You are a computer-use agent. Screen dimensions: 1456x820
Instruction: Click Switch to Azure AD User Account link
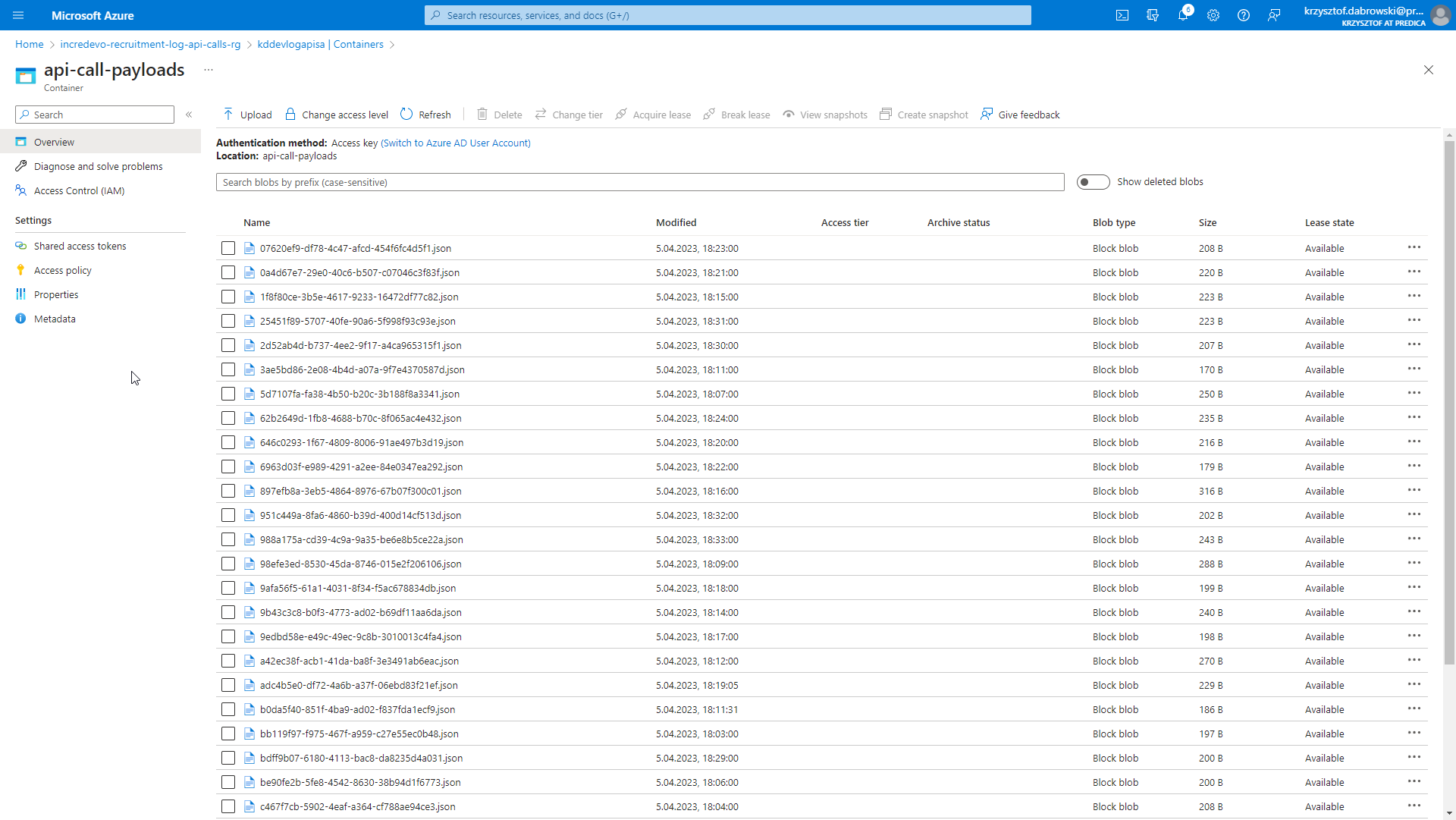(455, 143)
